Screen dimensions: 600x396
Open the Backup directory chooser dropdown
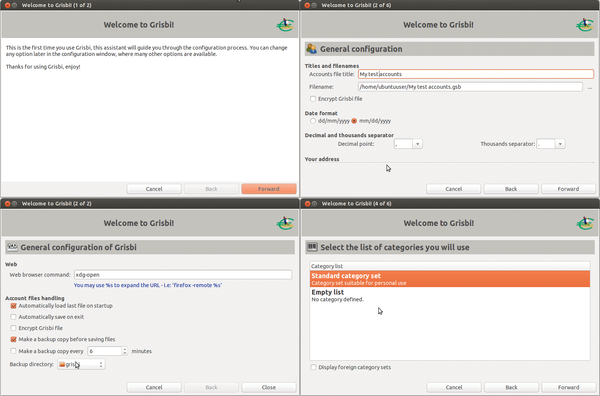pos(81,364)
